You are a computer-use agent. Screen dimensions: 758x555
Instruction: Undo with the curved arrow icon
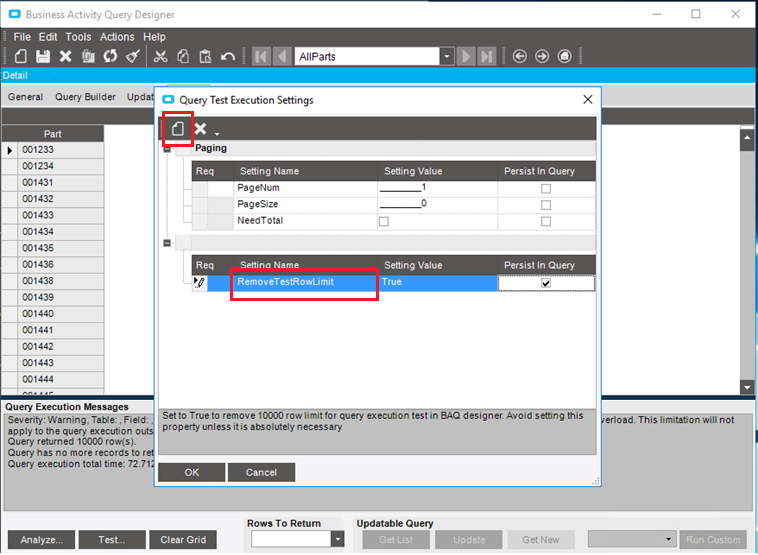228,57
